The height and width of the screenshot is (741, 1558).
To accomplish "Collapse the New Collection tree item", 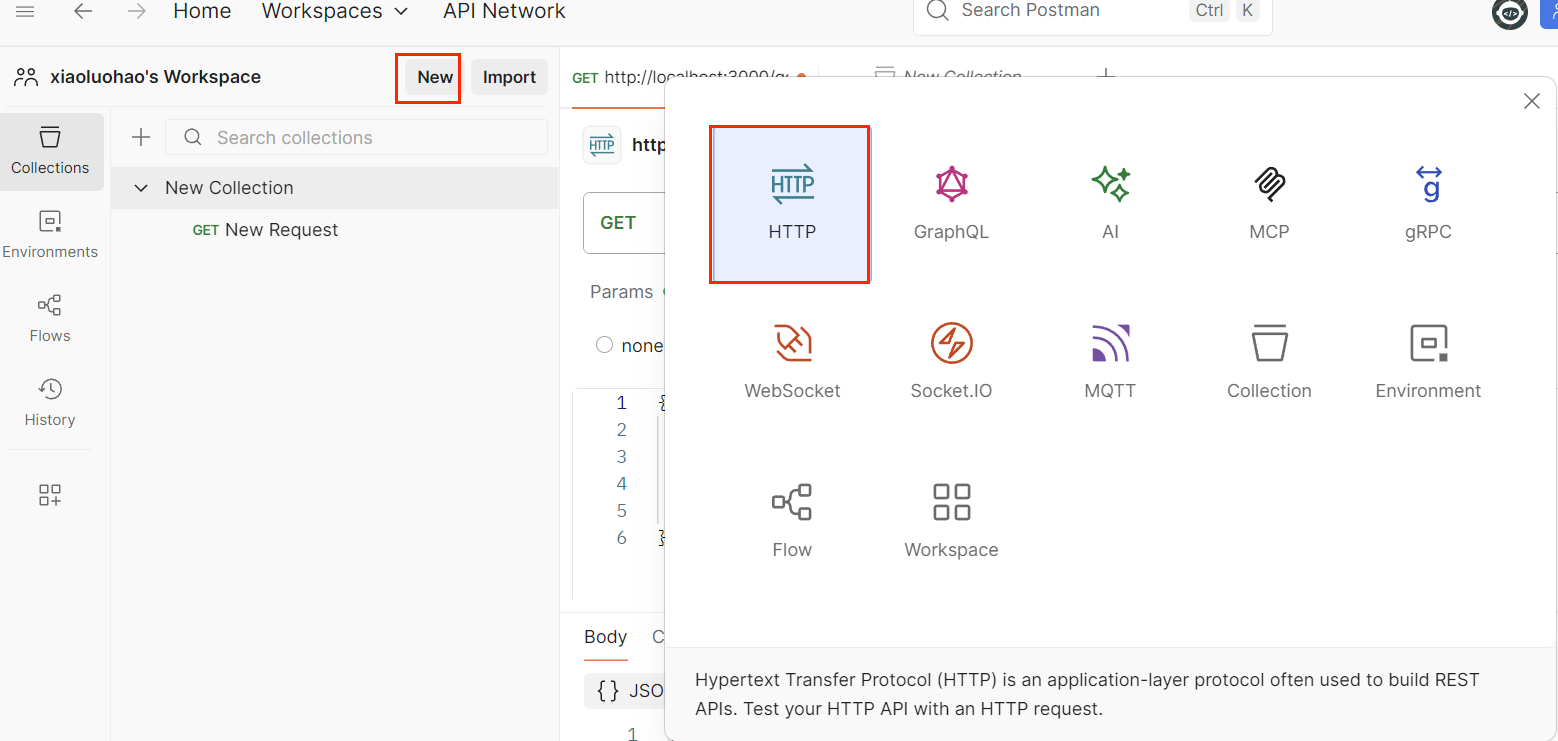I will click(x=141, y=188).
